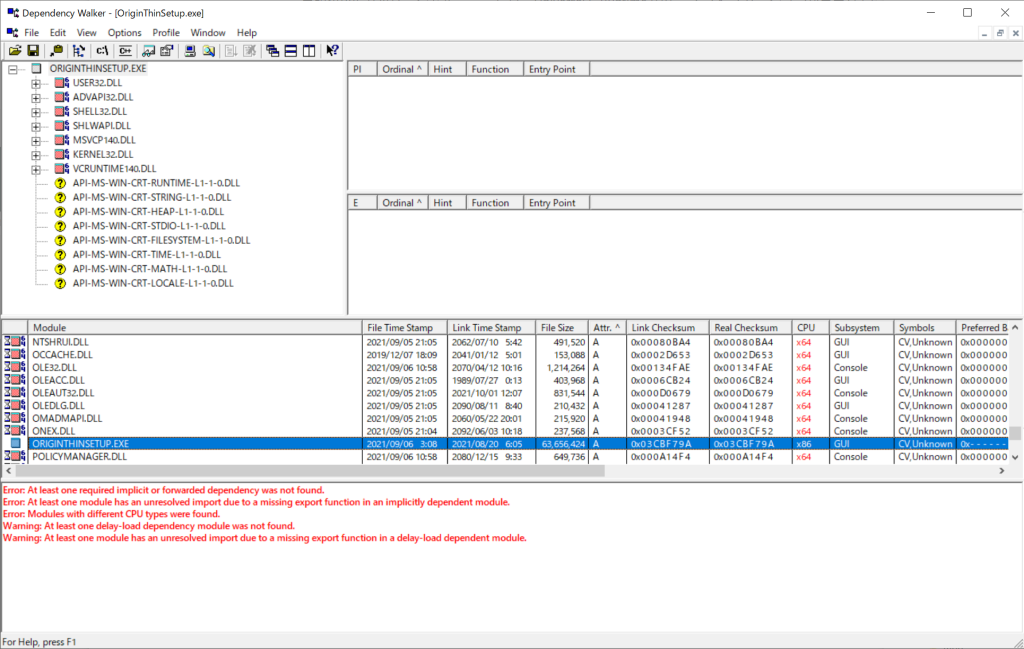Expand the USER32.DLL tree node
The height and width of the screenshot is (649, 1024).
click(36, 83)
